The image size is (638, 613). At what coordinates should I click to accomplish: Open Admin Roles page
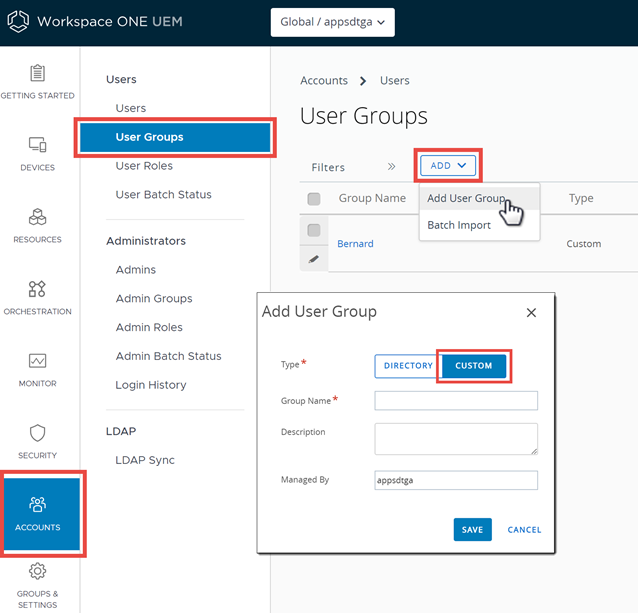click(x=149, y=327)
